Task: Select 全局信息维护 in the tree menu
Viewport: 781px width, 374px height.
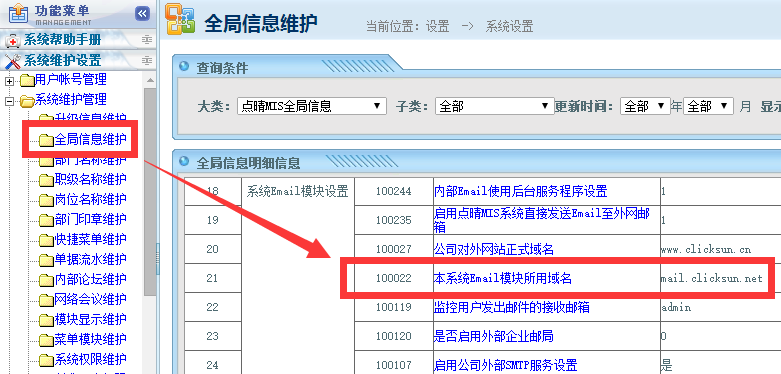Action: coord(90,140)
